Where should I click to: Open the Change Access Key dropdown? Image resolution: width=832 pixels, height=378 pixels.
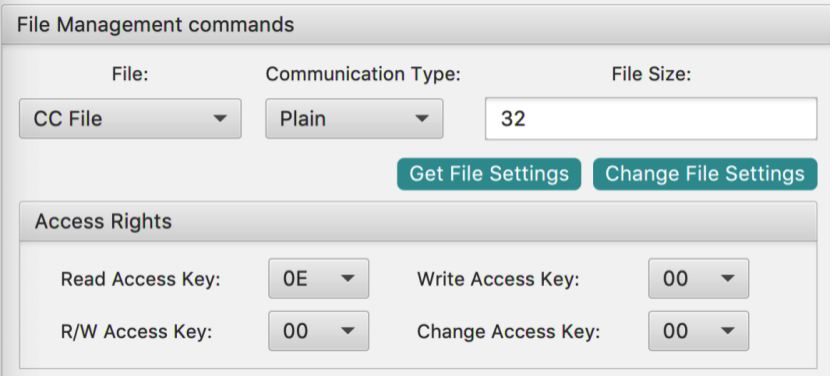[x=698, y=331]
